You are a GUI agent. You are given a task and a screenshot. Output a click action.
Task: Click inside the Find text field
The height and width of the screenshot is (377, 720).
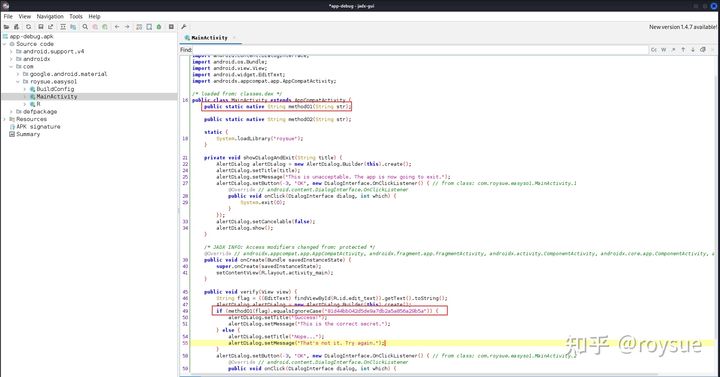coord(420,50)
